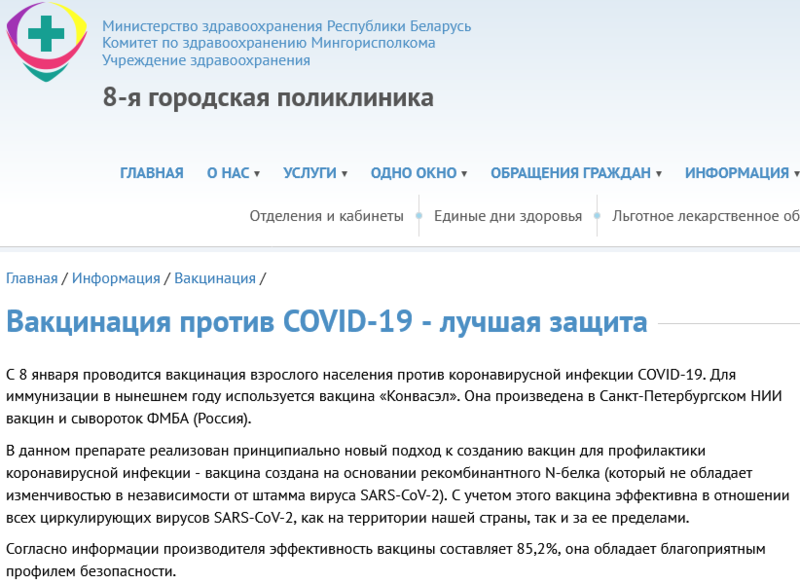
Task: Expand the О НАС dropdown menu
Action: coord(233,173)
